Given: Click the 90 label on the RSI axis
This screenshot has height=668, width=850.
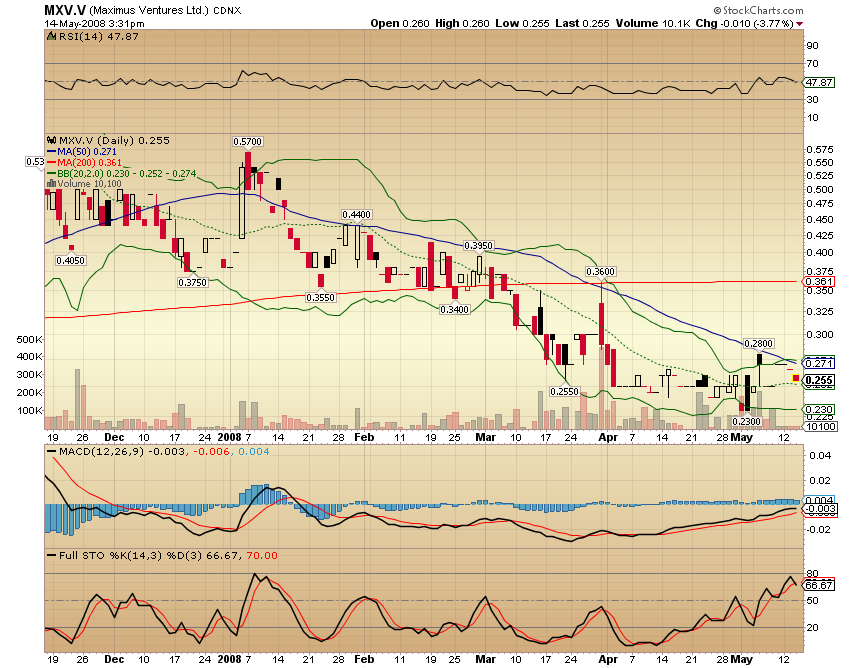Looking at the screenshot, I should [x=812, y=46].
